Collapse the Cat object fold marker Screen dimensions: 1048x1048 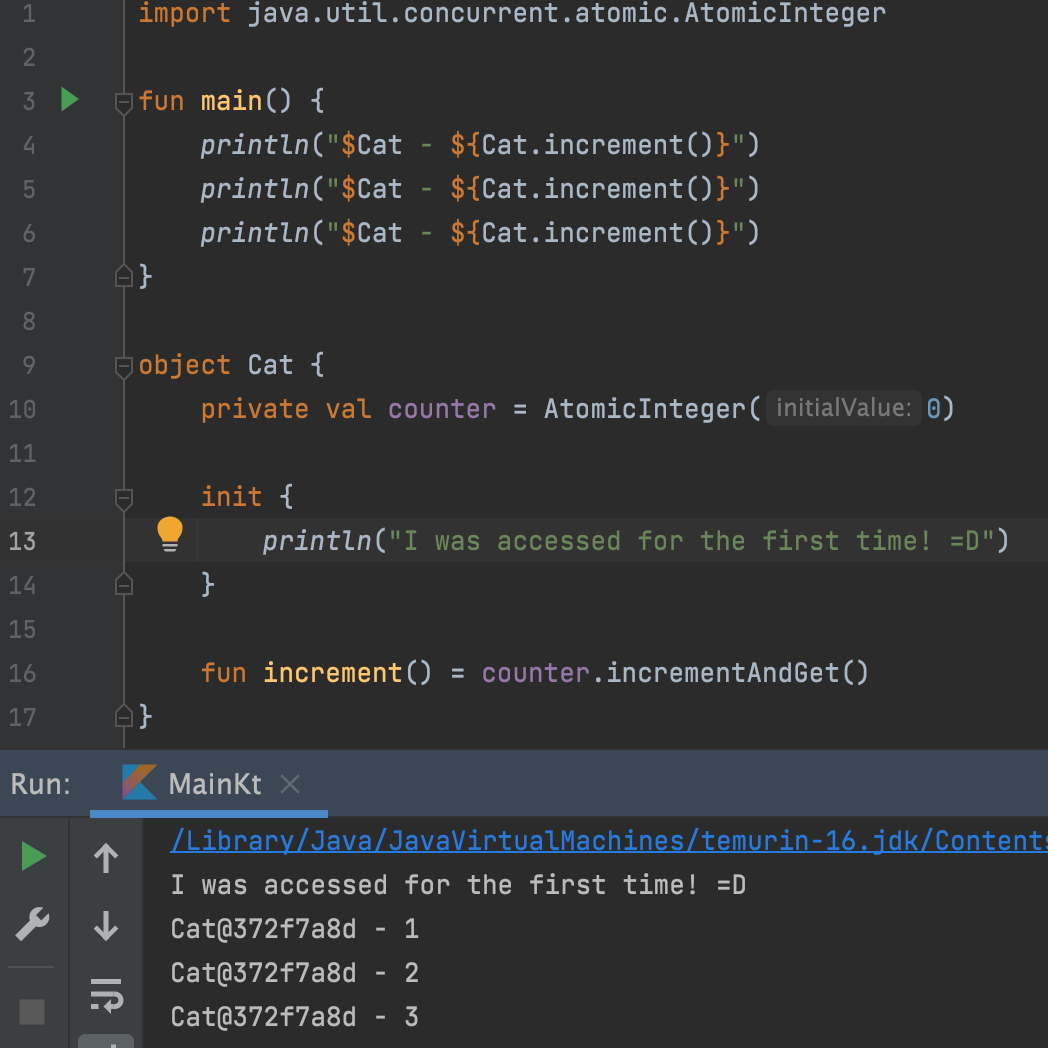coord(123,366)
